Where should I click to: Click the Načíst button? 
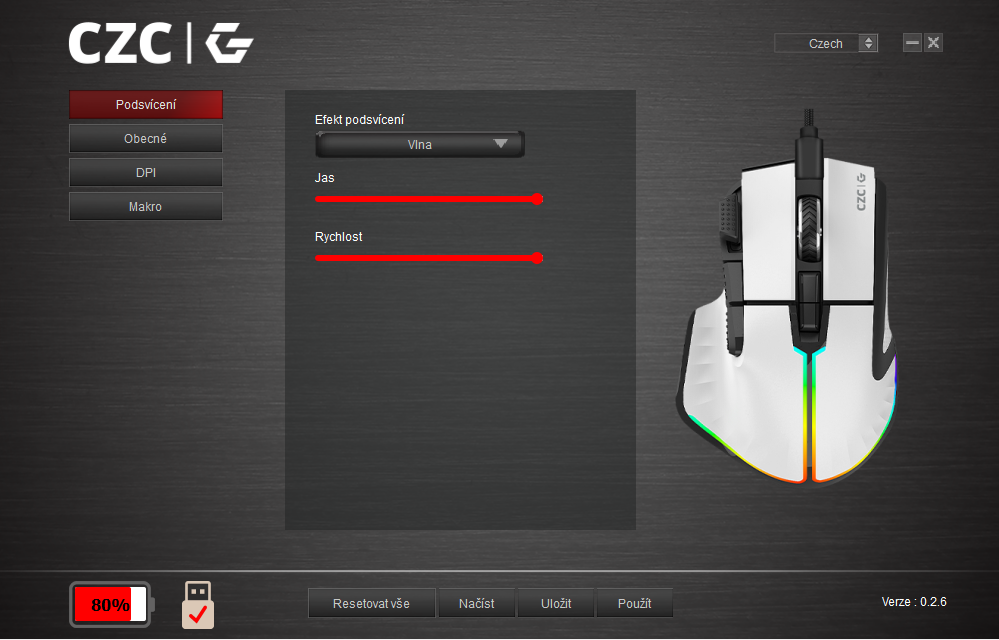(x=477, y=603)
